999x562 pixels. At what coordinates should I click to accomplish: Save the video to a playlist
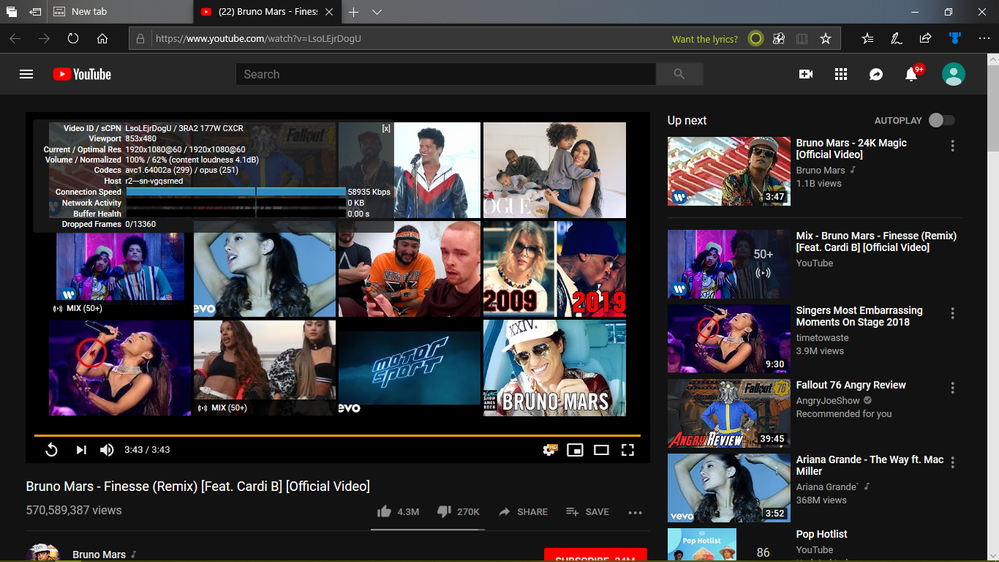coord(587,512)
